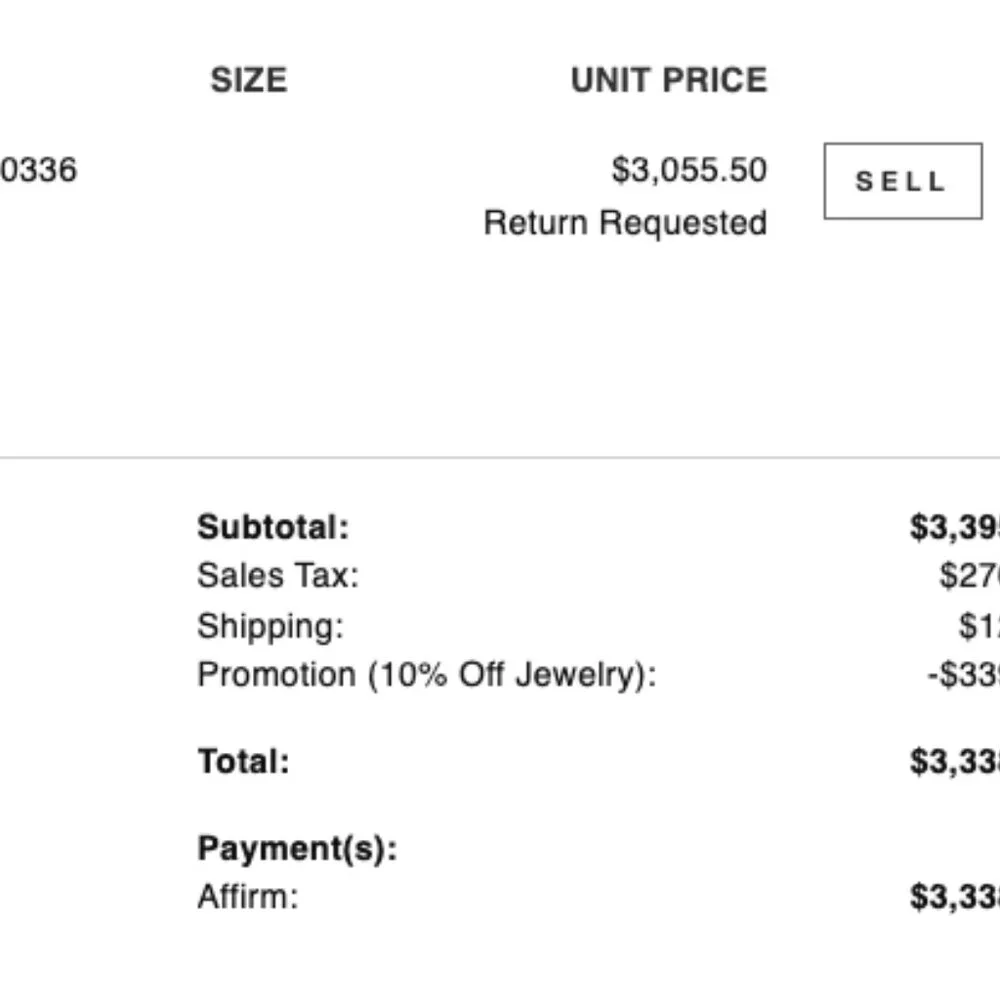The height and width of the screenshot is (1000, 1000).
Task: Click the Shipping amount value
Action: point(978,626)
